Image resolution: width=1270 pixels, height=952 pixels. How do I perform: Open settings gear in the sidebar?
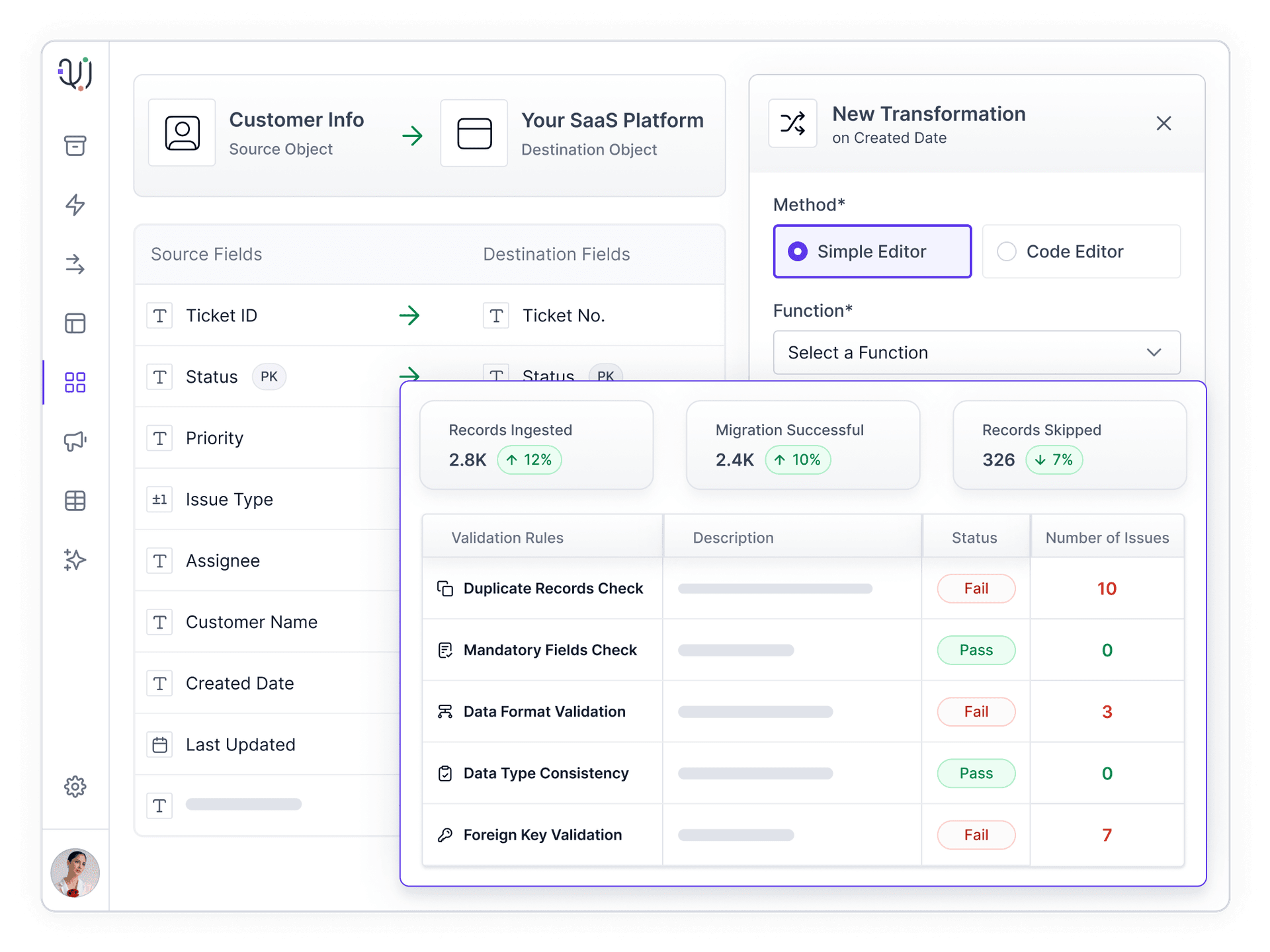tap(75, 787)
